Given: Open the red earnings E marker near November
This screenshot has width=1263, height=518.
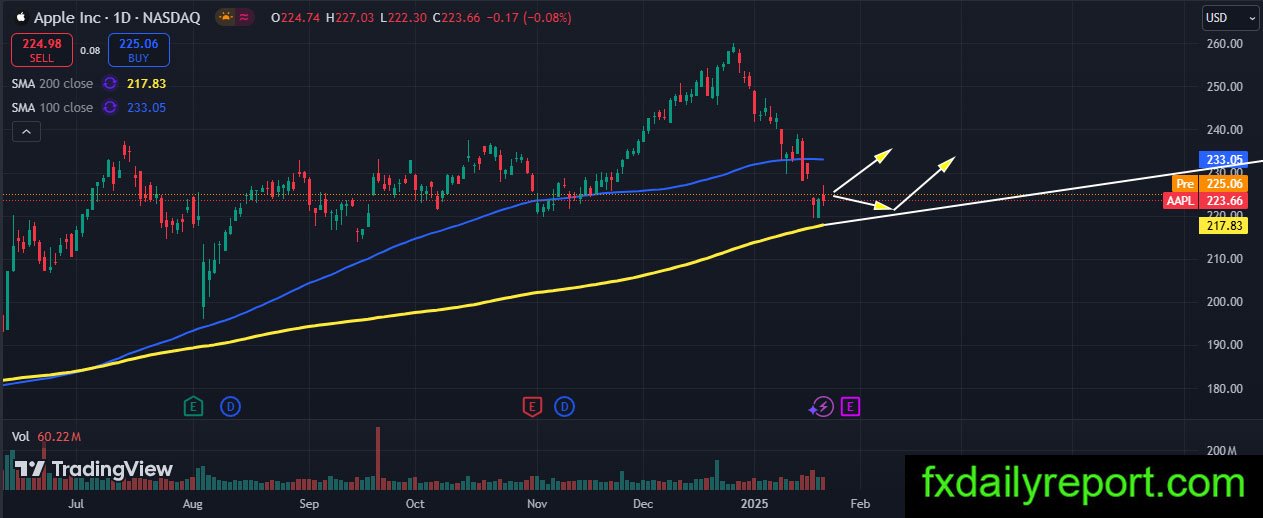Looking at the screenshot, I should (x=532, y=406).
